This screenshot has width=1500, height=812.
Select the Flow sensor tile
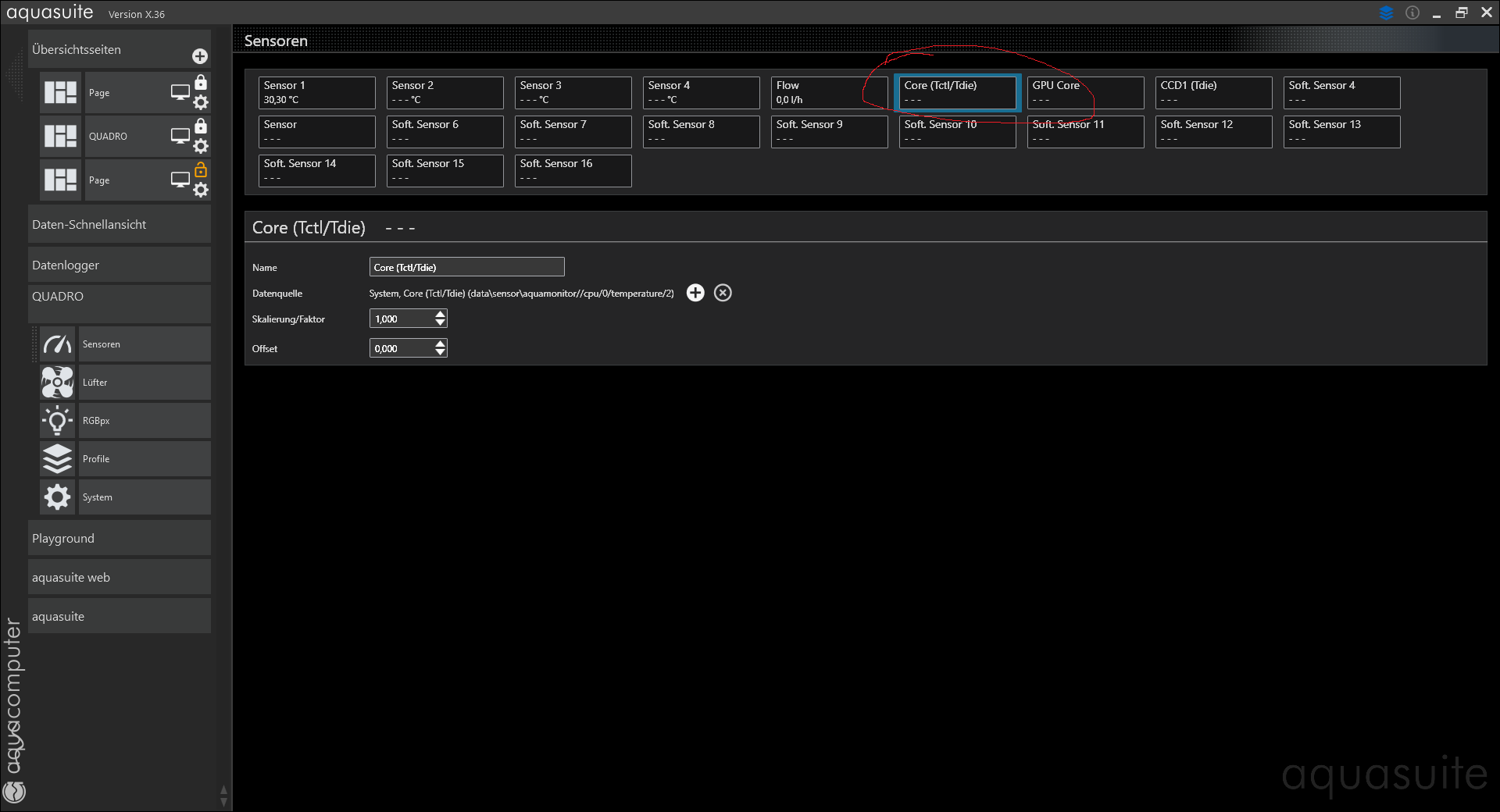830,93
